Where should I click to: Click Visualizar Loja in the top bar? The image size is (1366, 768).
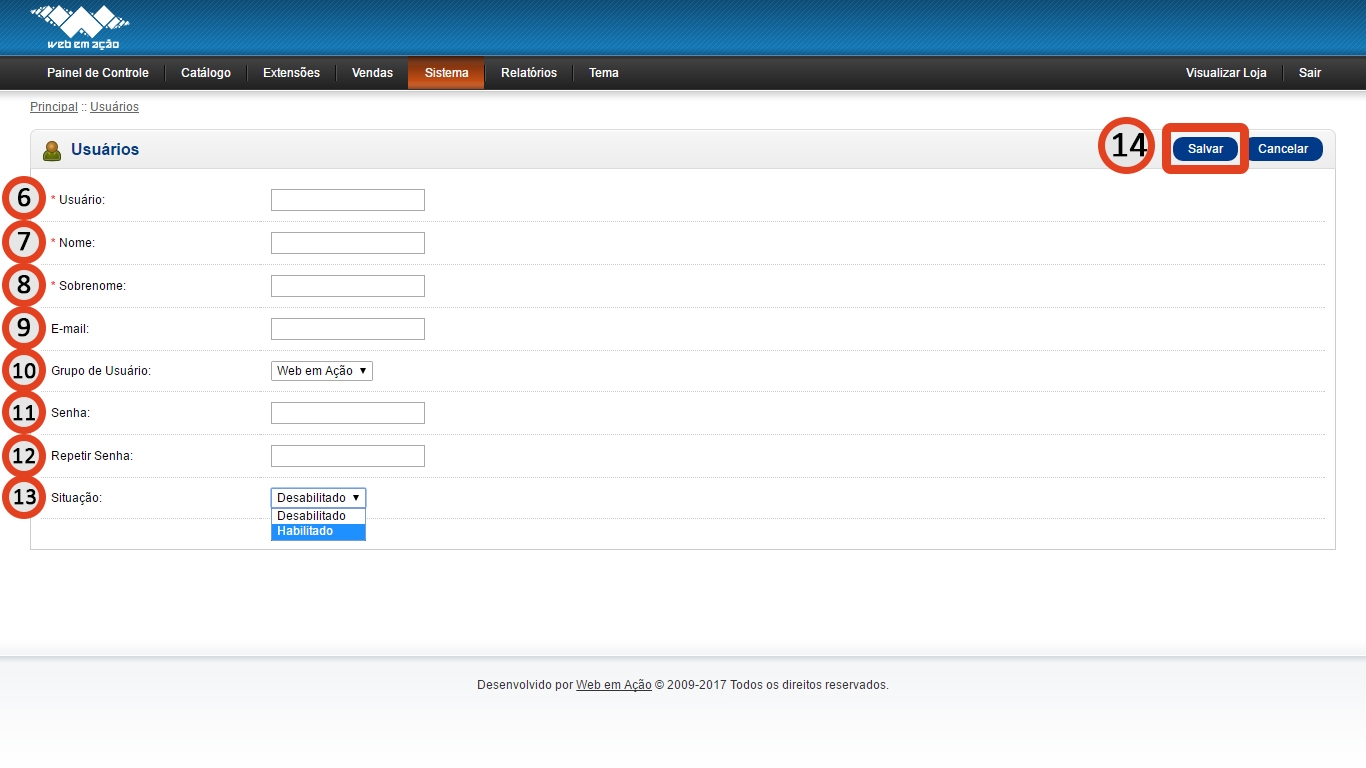click(x=1226, y=73)
